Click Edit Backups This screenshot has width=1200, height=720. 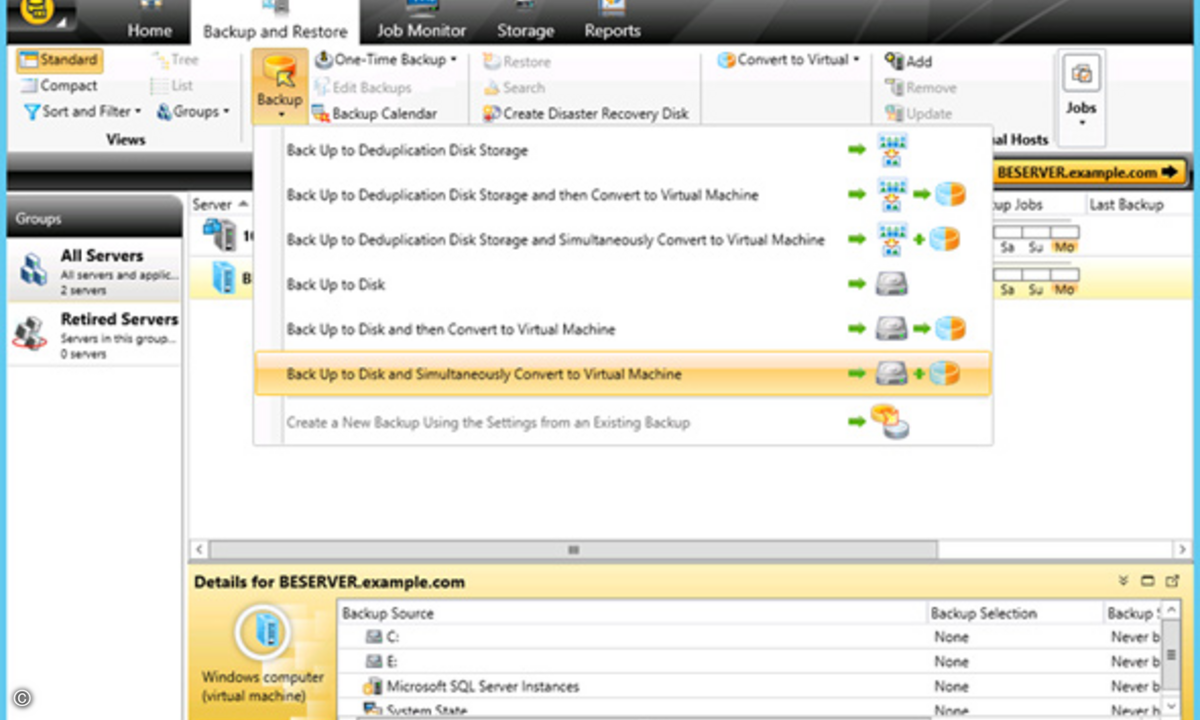click(362, 87)
